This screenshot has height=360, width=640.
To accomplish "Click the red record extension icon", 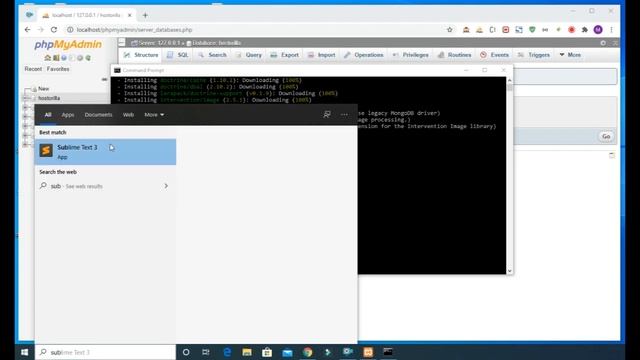I will click(571, 30).
